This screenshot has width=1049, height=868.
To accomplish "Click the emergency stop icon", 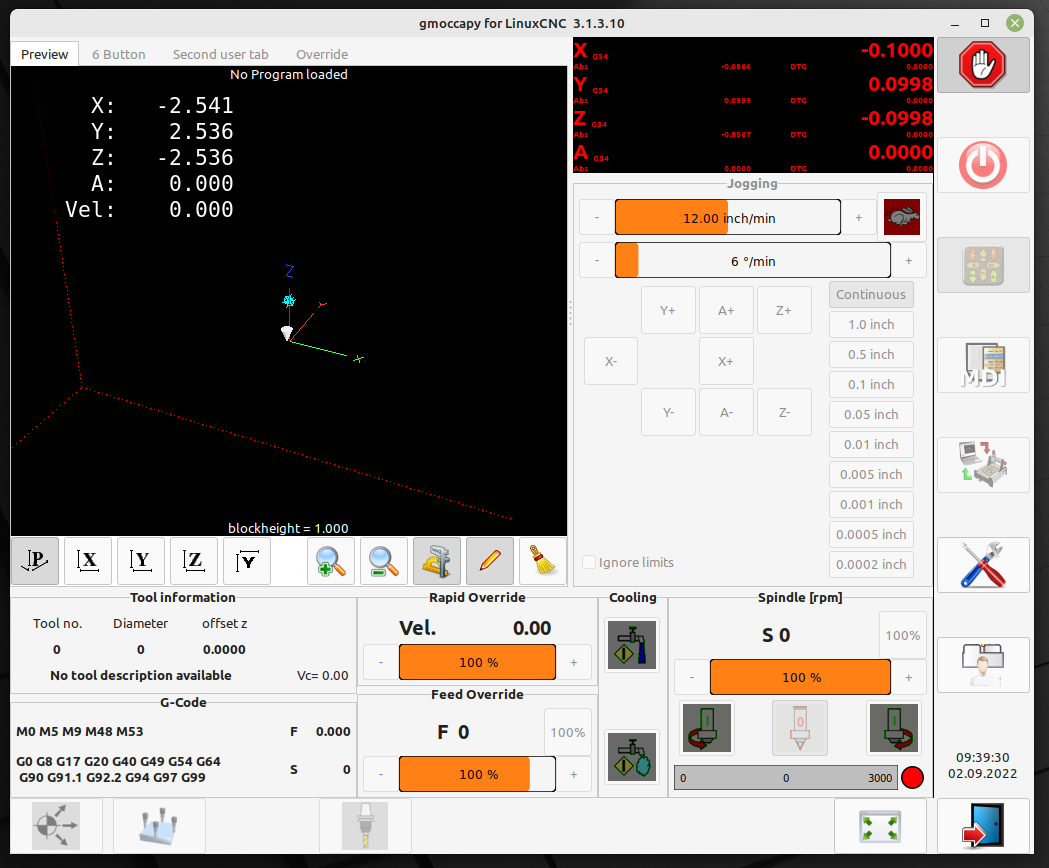I will point(982,65).
